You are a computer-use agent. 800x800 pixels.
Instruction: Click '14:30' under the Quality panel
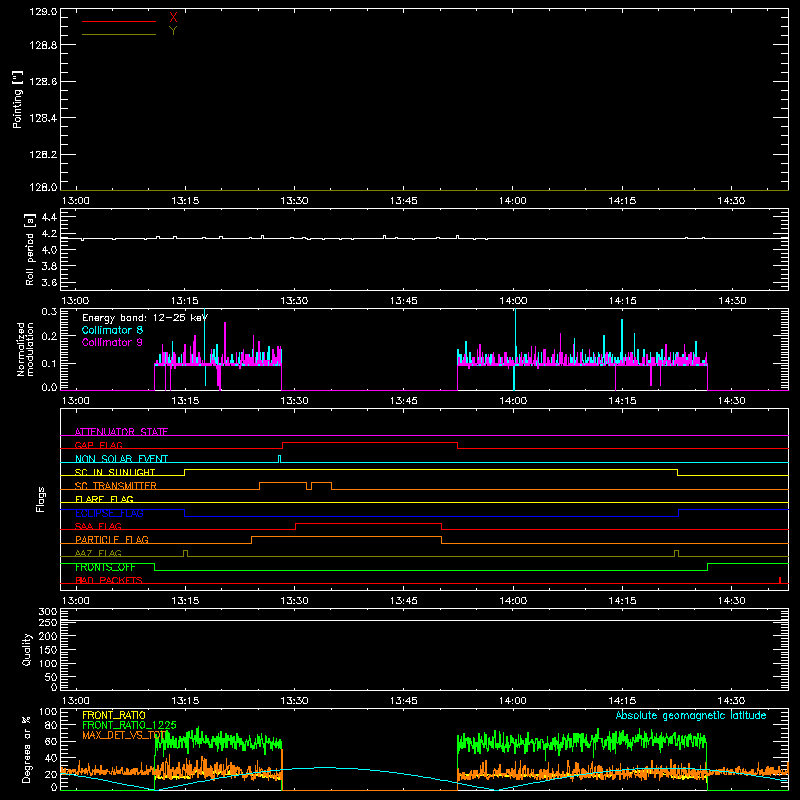732,701
